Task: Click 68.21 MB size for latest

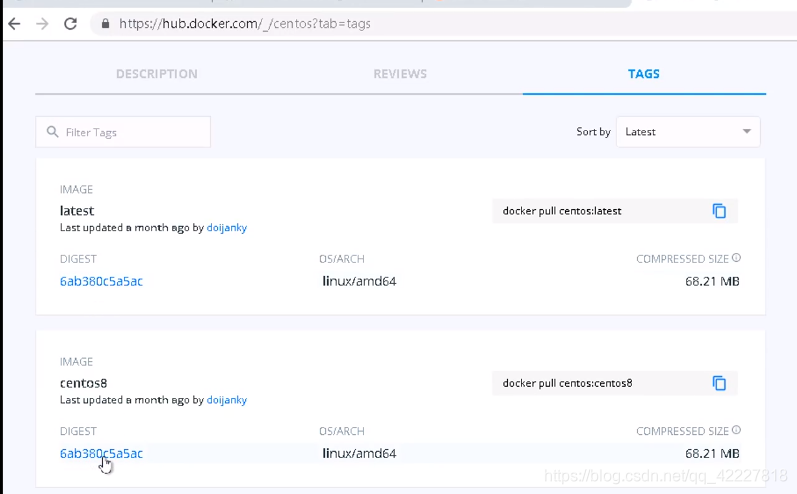Action: point(712,281)
